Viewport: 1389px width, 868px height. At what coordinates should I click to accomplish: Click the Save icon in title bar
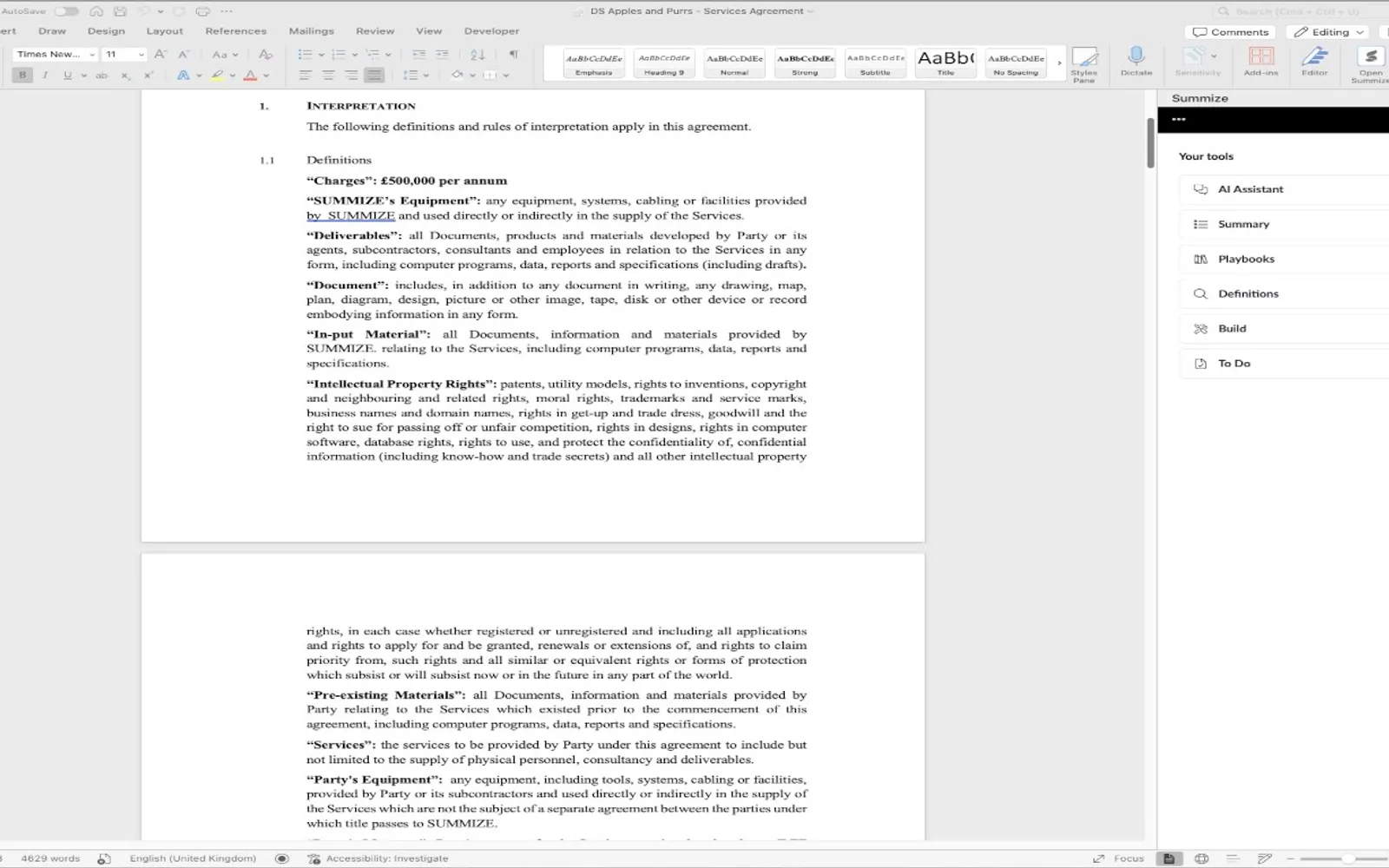coord(121,11)
